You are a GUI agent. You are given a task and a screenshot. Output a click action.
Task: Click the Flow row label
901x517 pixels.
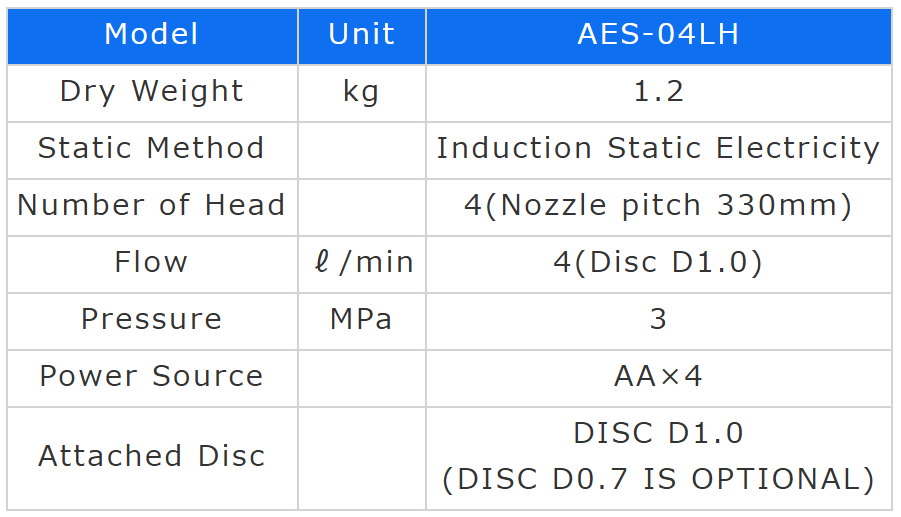pyautogui.click(x=152, y=263)
